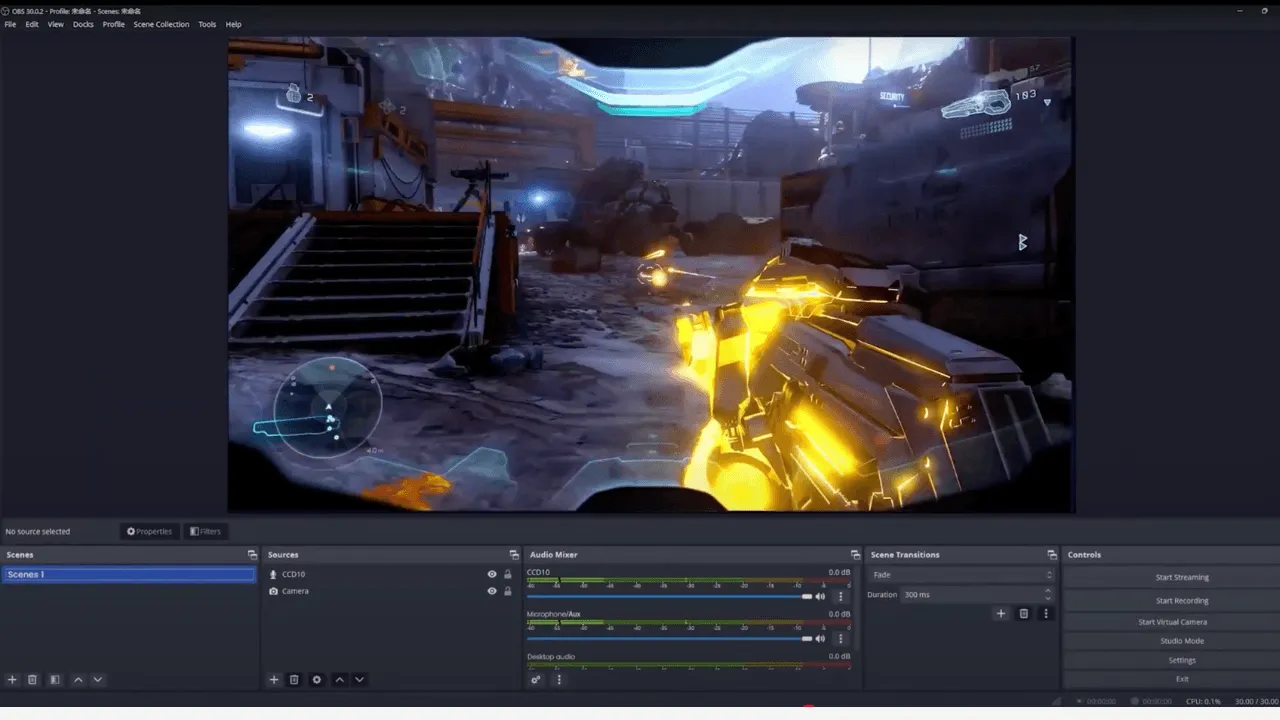1280x720 pixels.
Task: Select Scenes 1 in the scenes list
Action: point(128,574)
